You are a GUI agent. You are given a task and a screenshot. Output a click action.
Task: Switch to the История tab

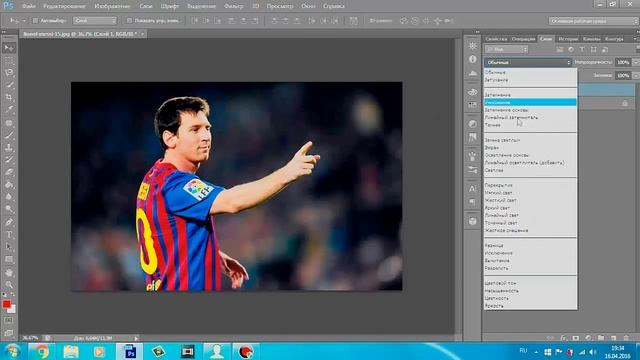(x=568, y=39)
